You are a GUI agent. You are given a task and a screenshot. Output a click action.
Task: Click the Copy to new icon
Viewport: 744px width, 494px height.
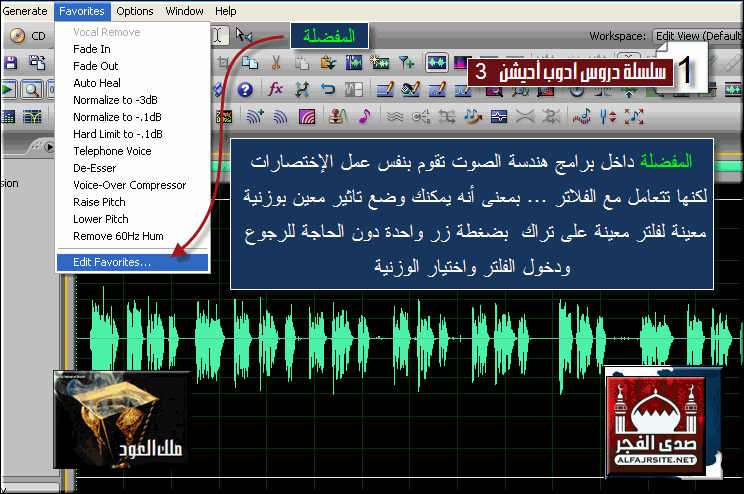point(250,63)
